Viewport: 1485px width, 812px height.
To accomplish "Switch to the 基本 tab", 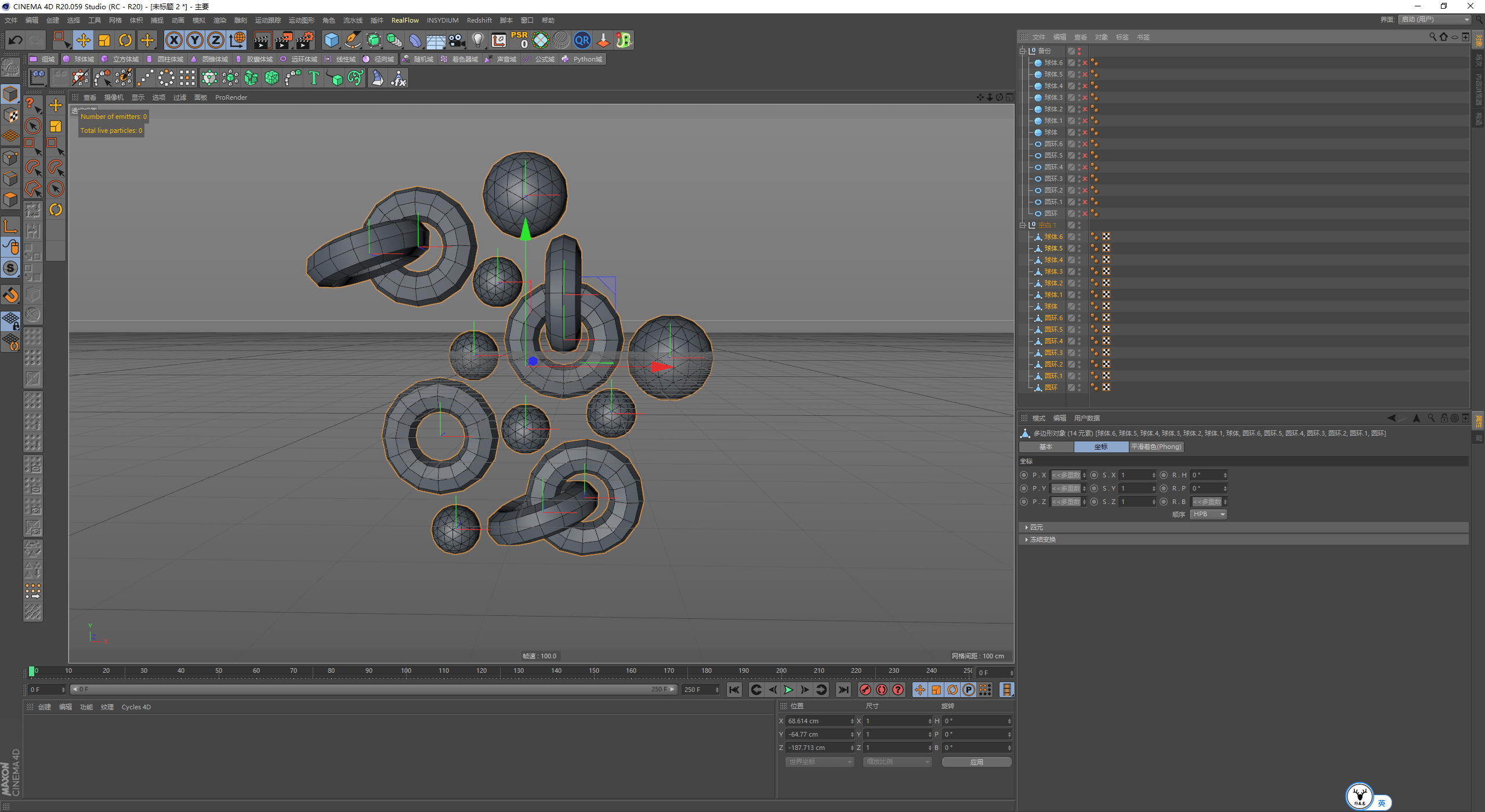I will pyautogui.click(x=1046, y=447).
